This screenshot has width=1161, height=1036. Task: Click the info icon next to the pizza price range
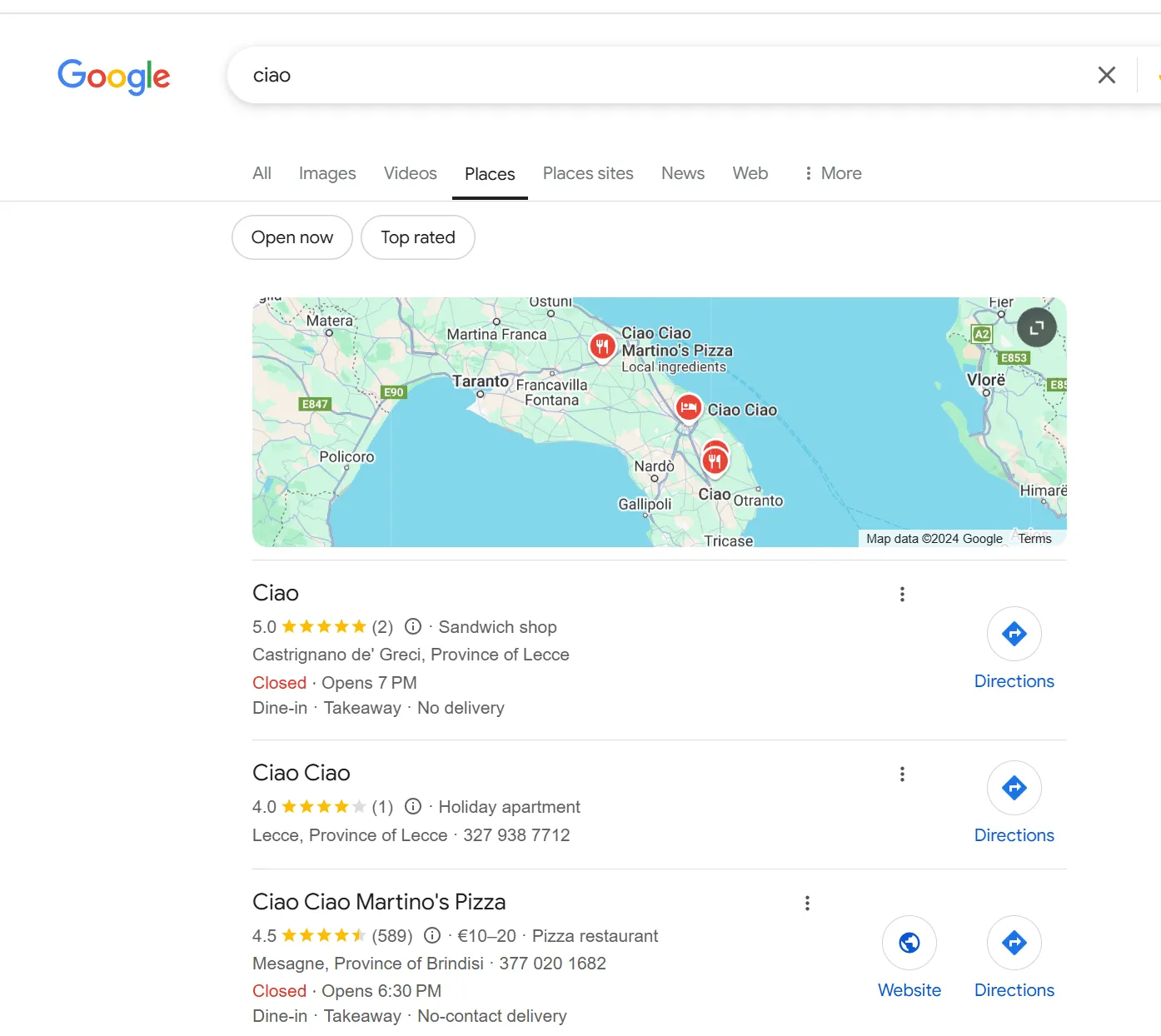pos(432,935)
